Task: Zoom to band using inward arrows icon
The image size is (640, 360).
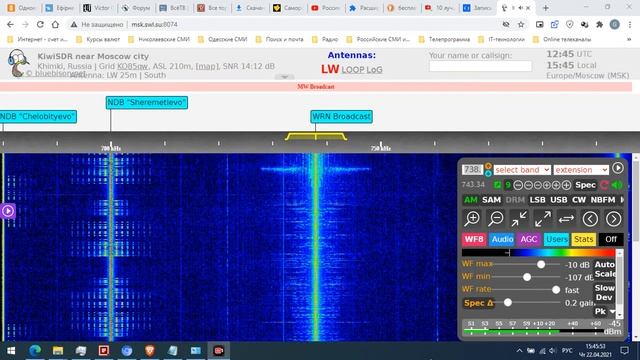Action: point(519,219)
